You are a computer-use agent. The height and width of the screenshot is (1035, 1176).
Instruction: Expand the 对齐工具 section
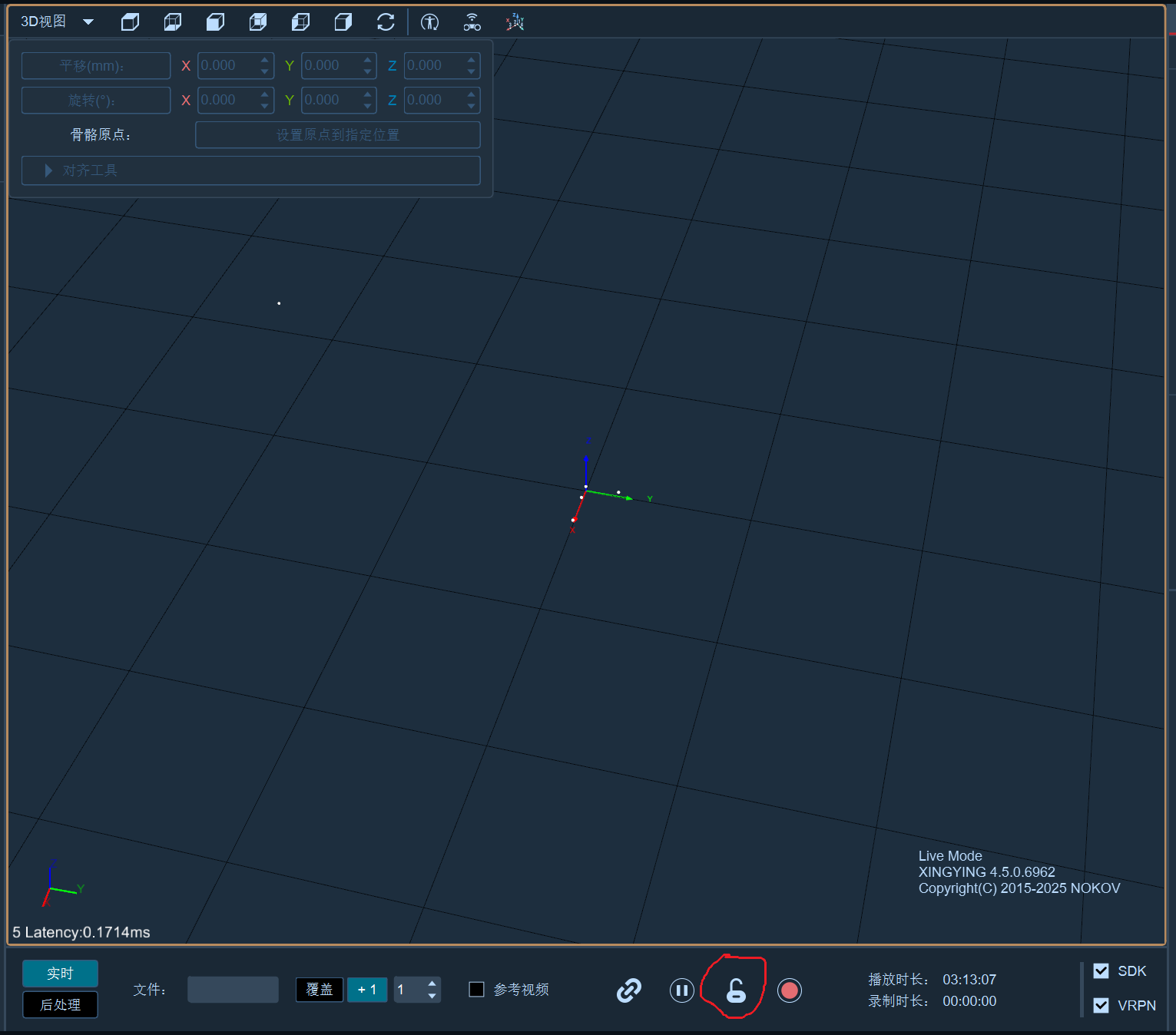pyautogui.click(x=251, y=170)
